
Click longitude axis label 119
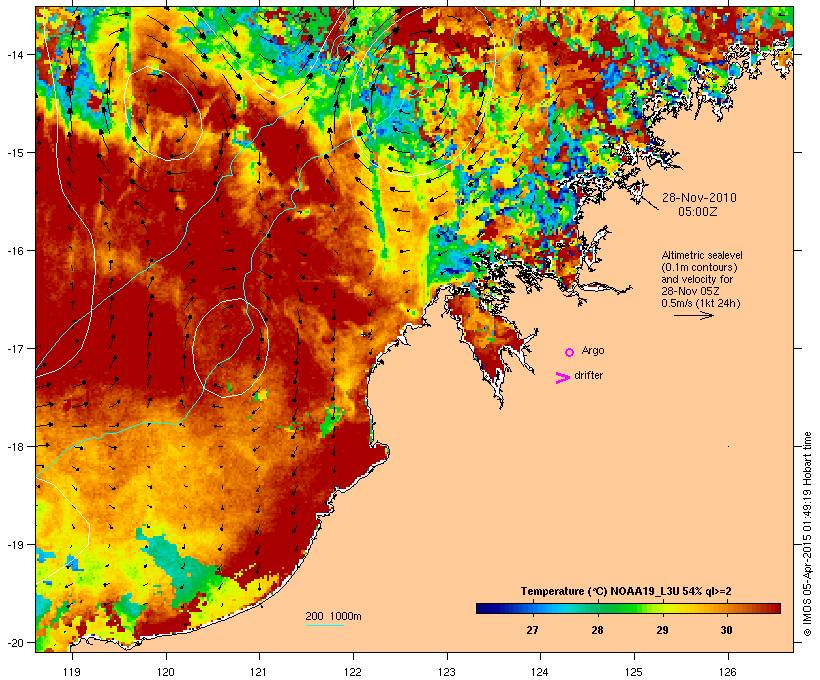(x=72, y=672)
